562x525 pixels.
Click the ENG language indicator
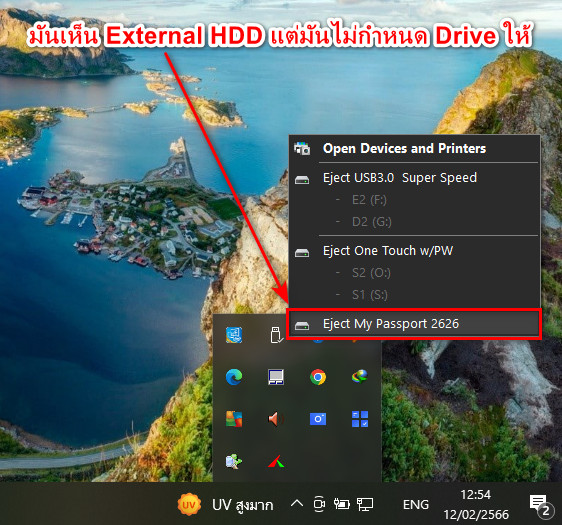pos(416,505)
